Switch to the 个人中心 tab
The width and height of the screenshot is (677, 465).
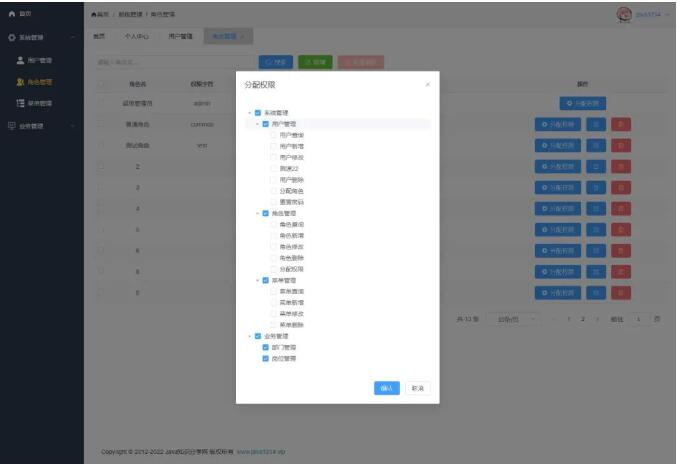pos(136,36)
